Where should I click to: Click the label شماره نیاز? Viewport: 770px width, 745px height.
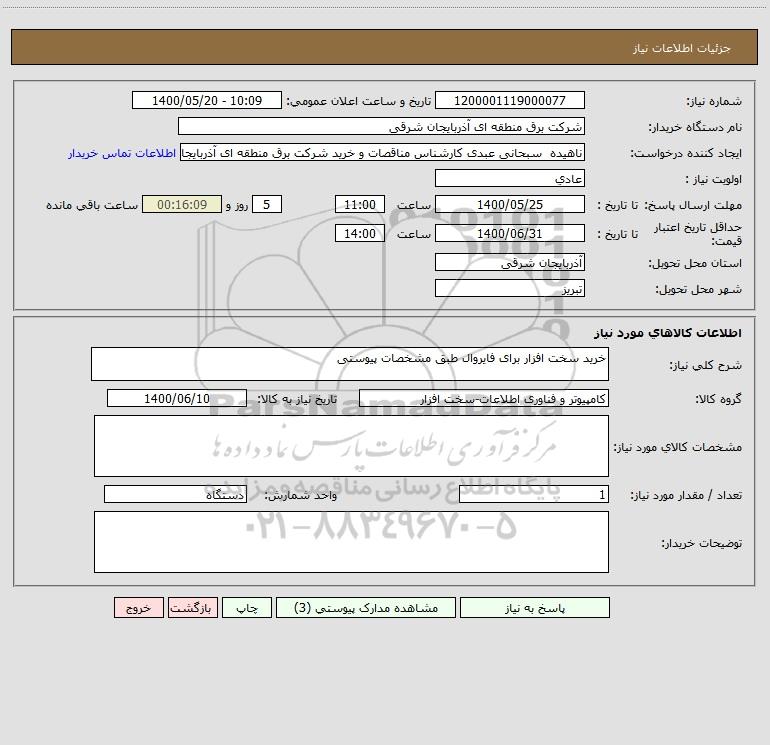pos(714,102)
